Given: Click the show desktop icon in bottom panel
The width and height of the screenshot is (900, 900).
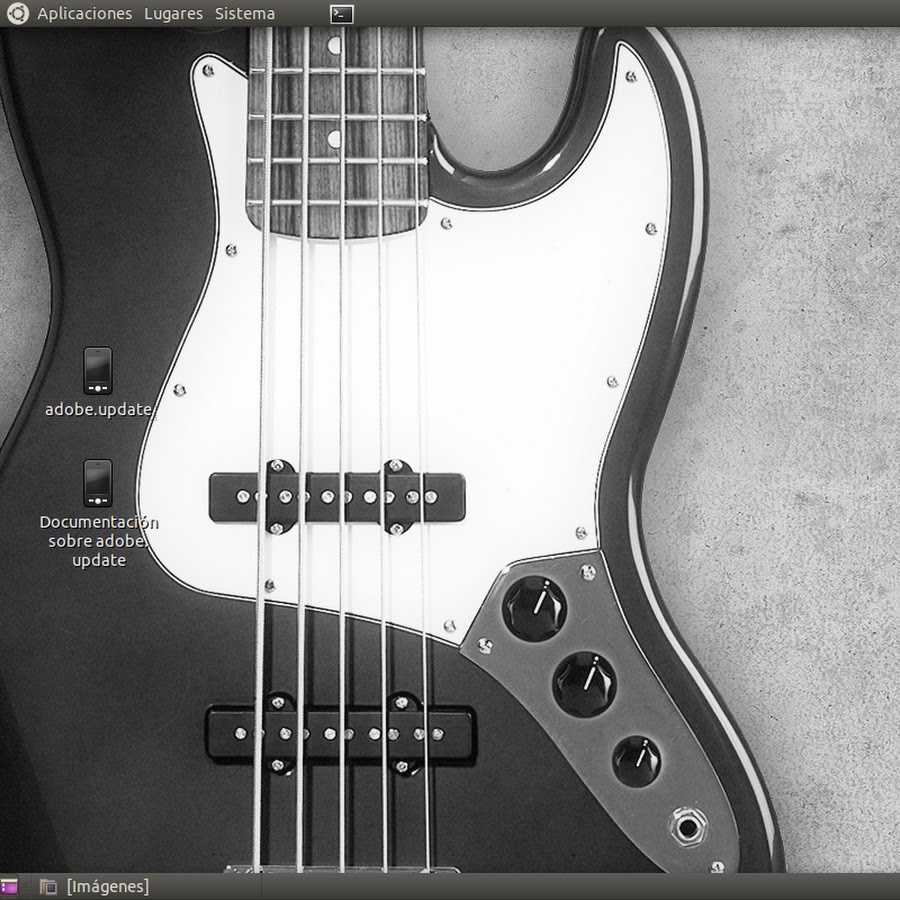Looking at the screenshot, I should (9, 886).
